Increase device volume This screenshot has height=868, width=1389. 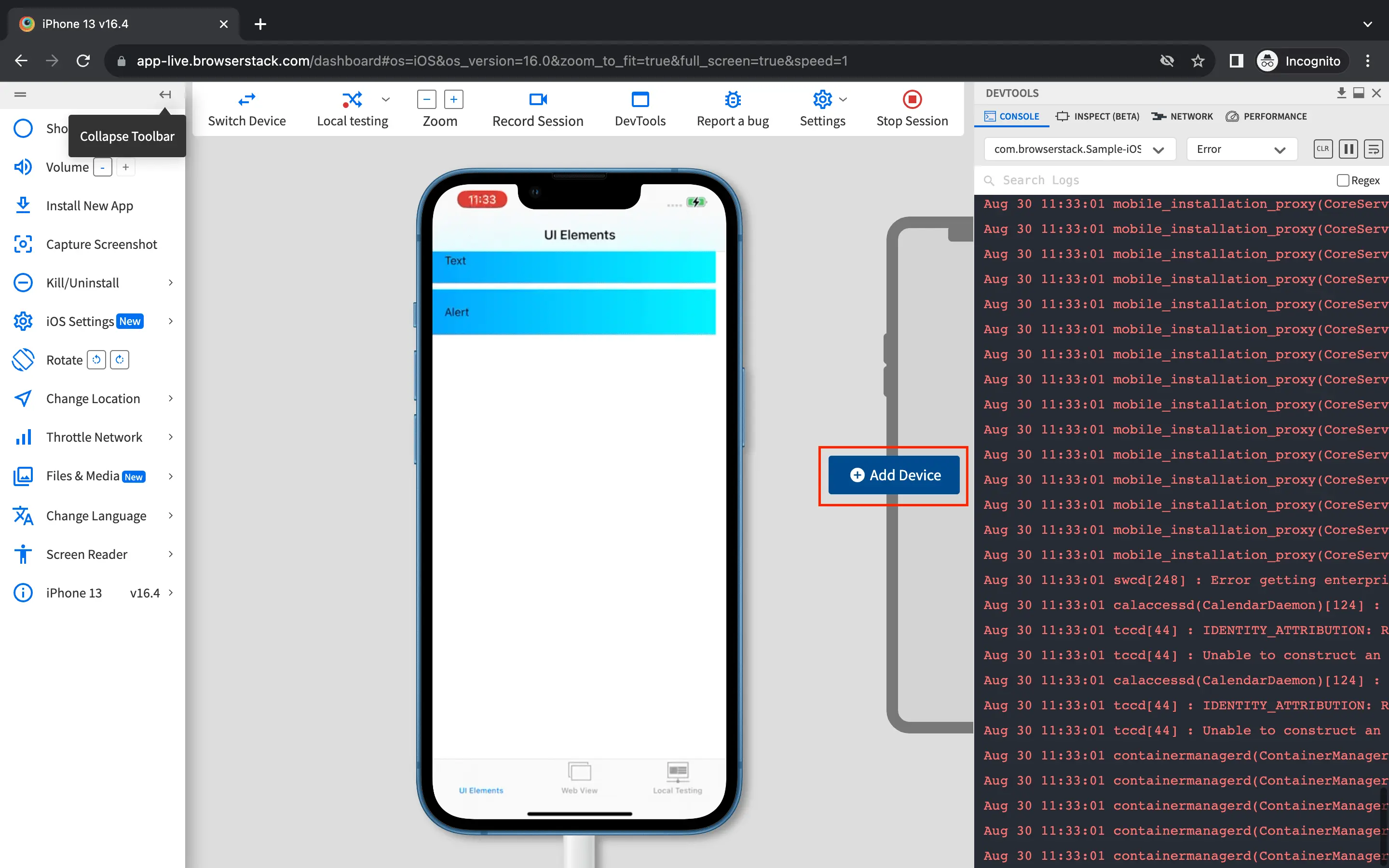tap(125, 168)
